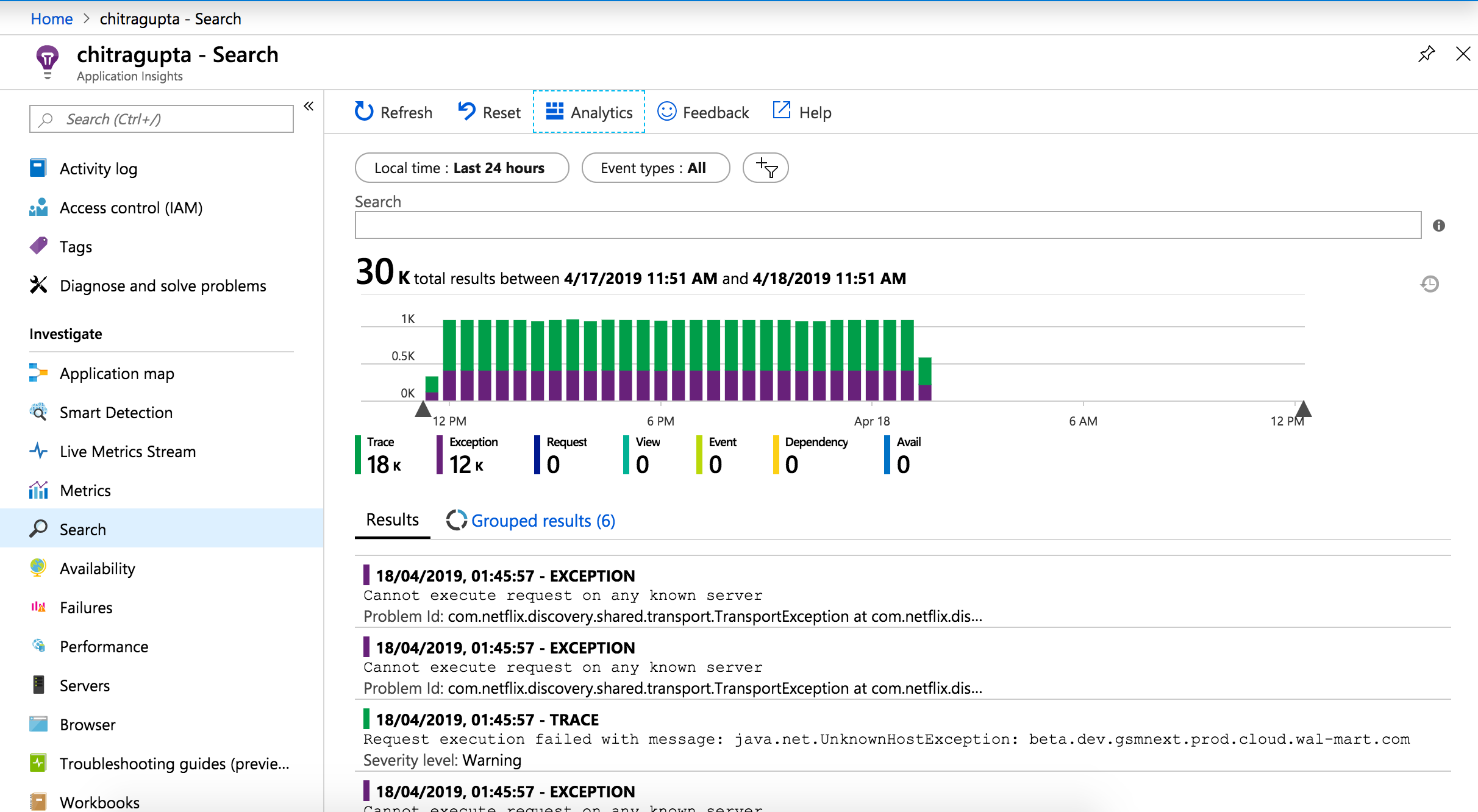Screen dimensions: 1478x812
Task: Open the Workbooks icon in sidebar
Action: 38,802
